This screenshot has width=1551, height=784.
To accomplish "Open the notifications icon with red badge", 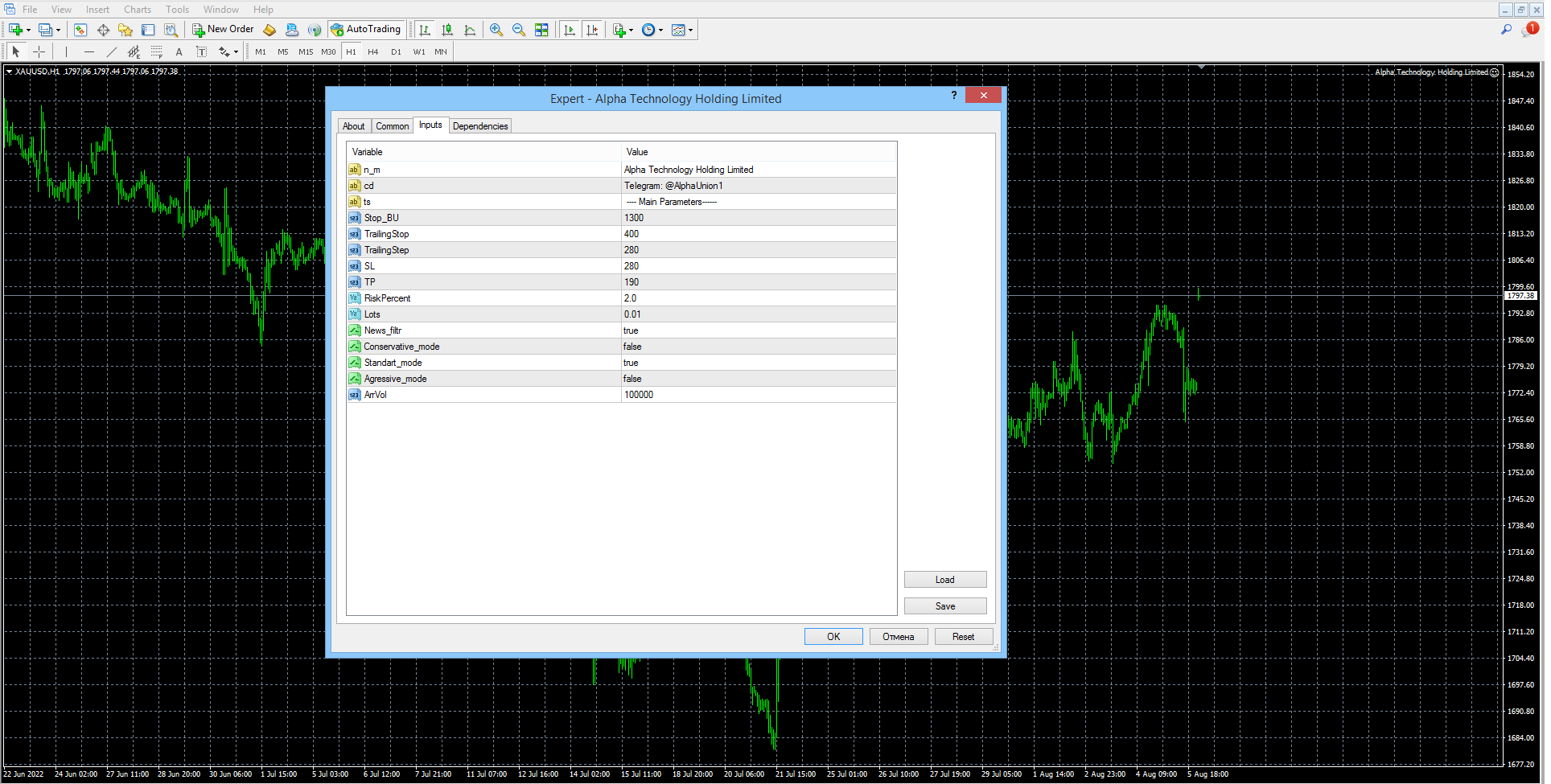I will point(1529,30).
